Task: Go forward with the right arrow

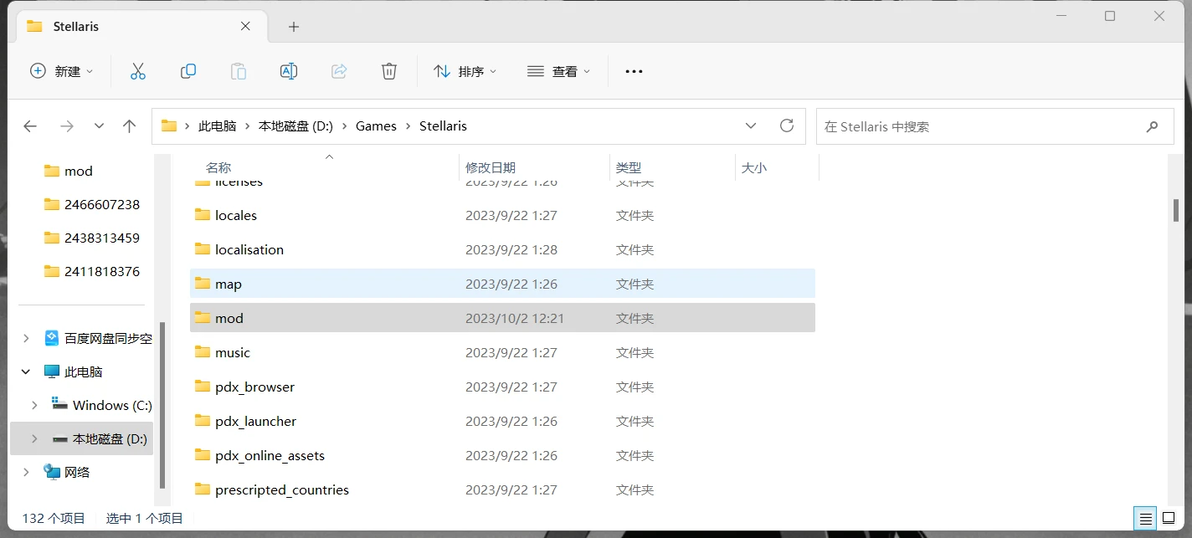Action: click(67, 126)
